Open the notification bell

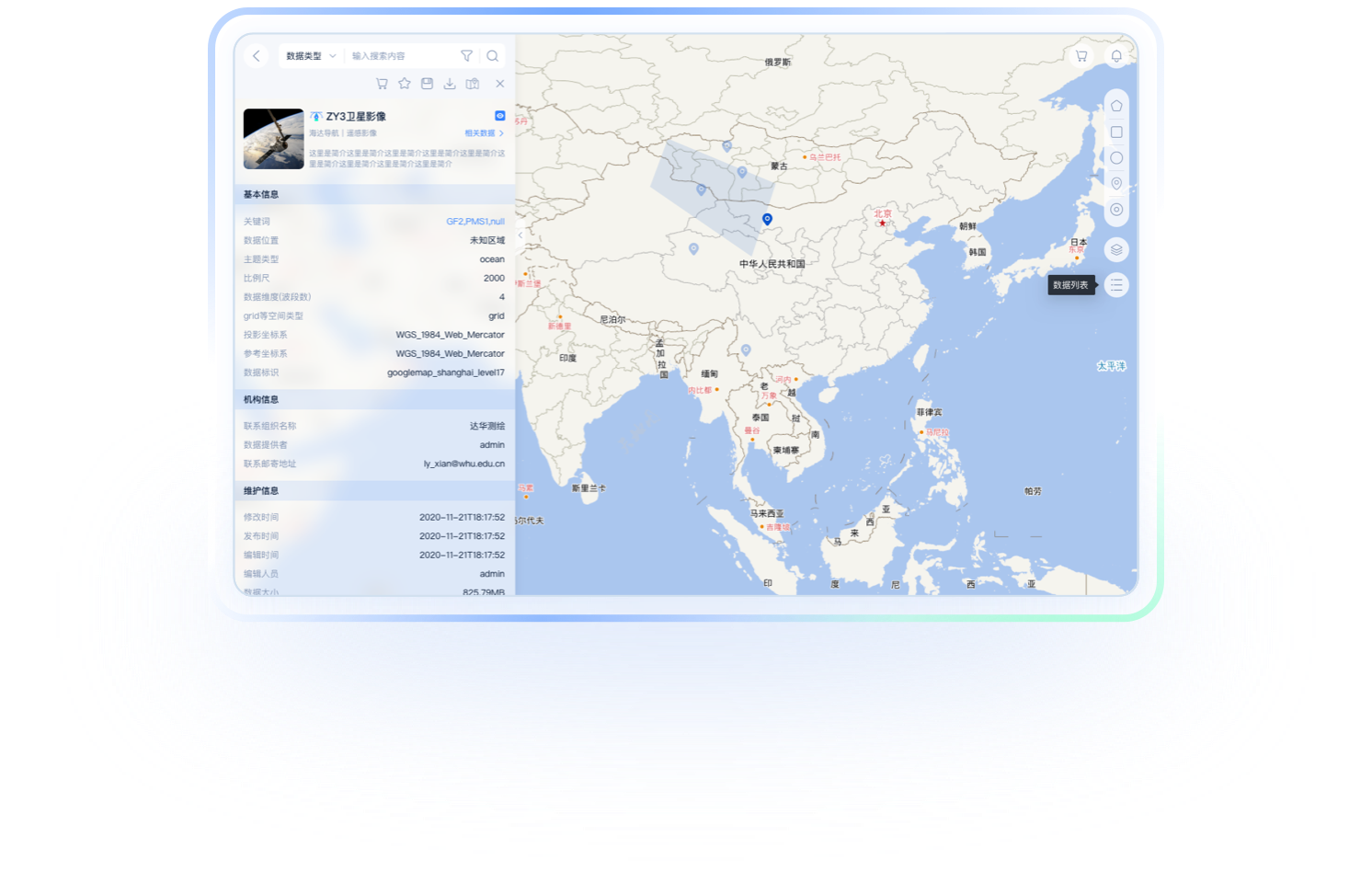point(1116,56)
